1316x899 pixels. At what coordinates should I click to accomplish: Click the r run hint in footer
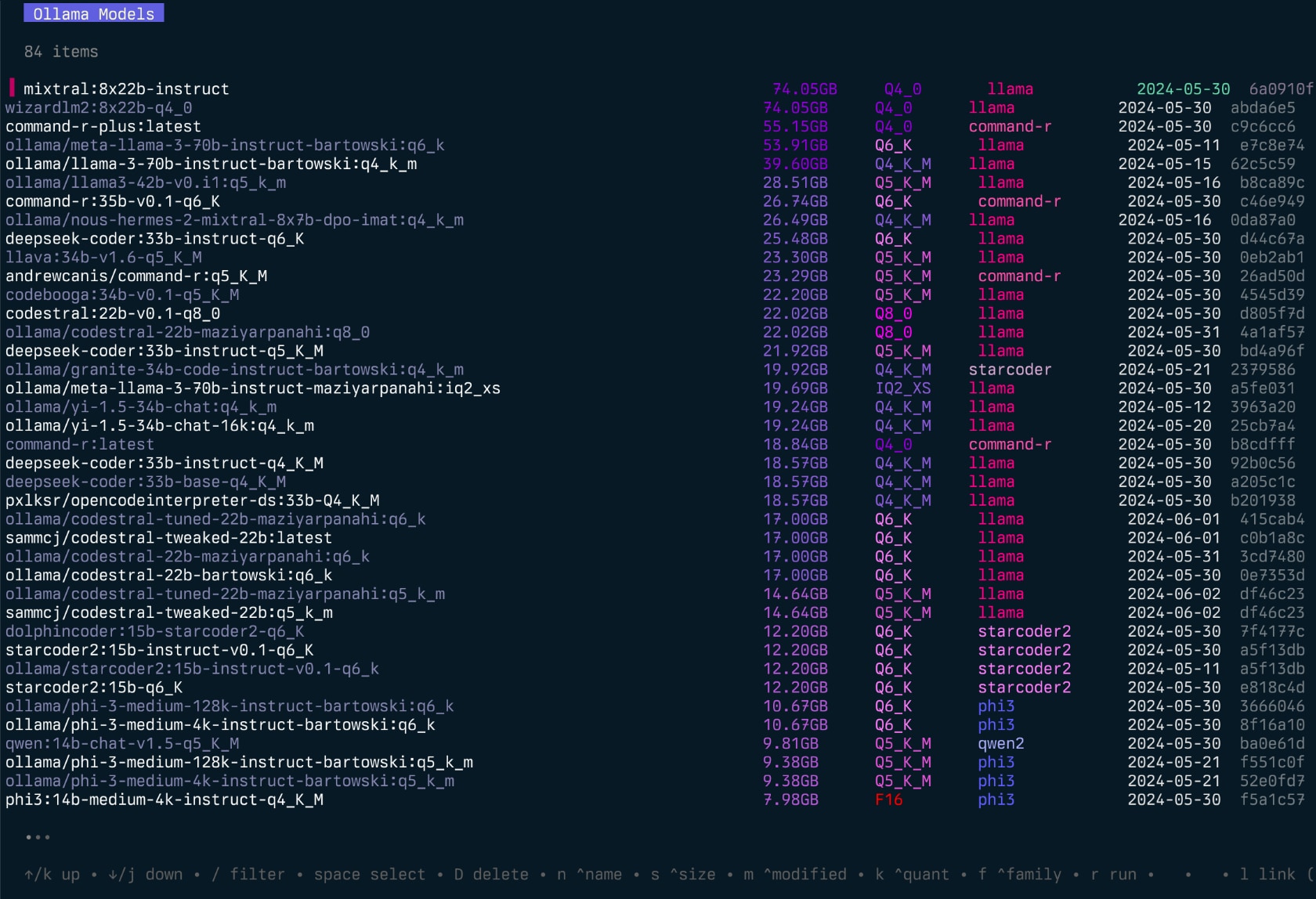(x=1113, y=875)
